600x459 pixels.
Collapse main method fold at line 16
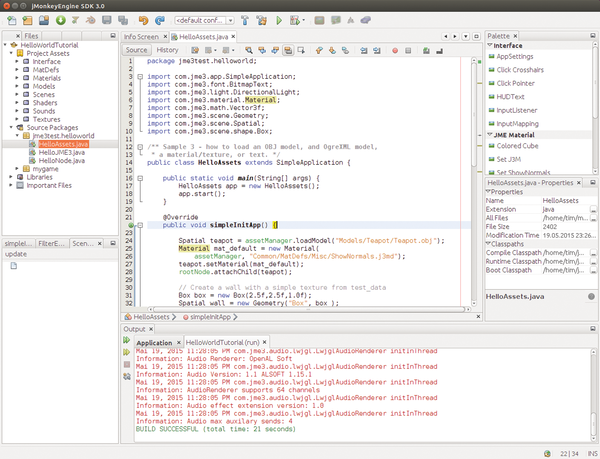point(140,178)
